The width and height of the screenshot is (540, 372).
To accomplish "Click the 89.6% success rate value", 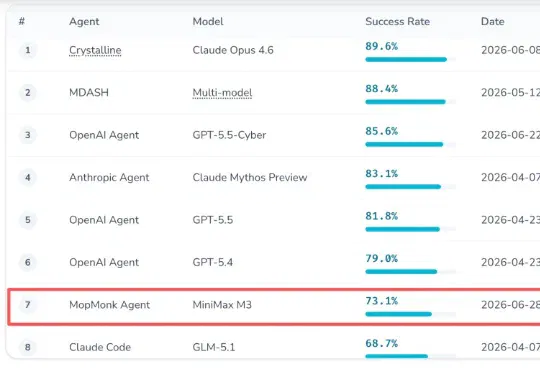I will coord(382,46).
